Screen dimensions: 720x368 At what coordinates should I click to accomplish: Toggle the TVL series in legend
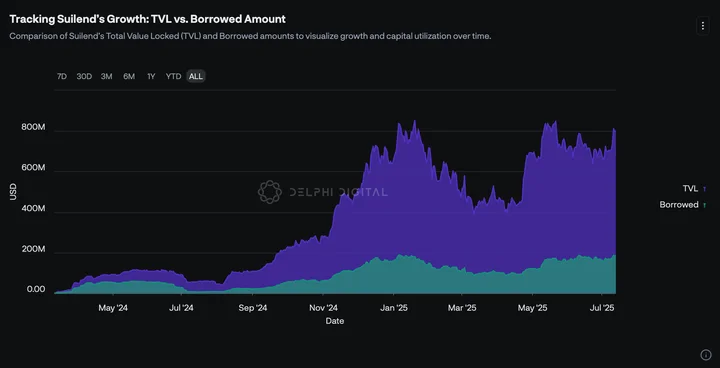690,189
